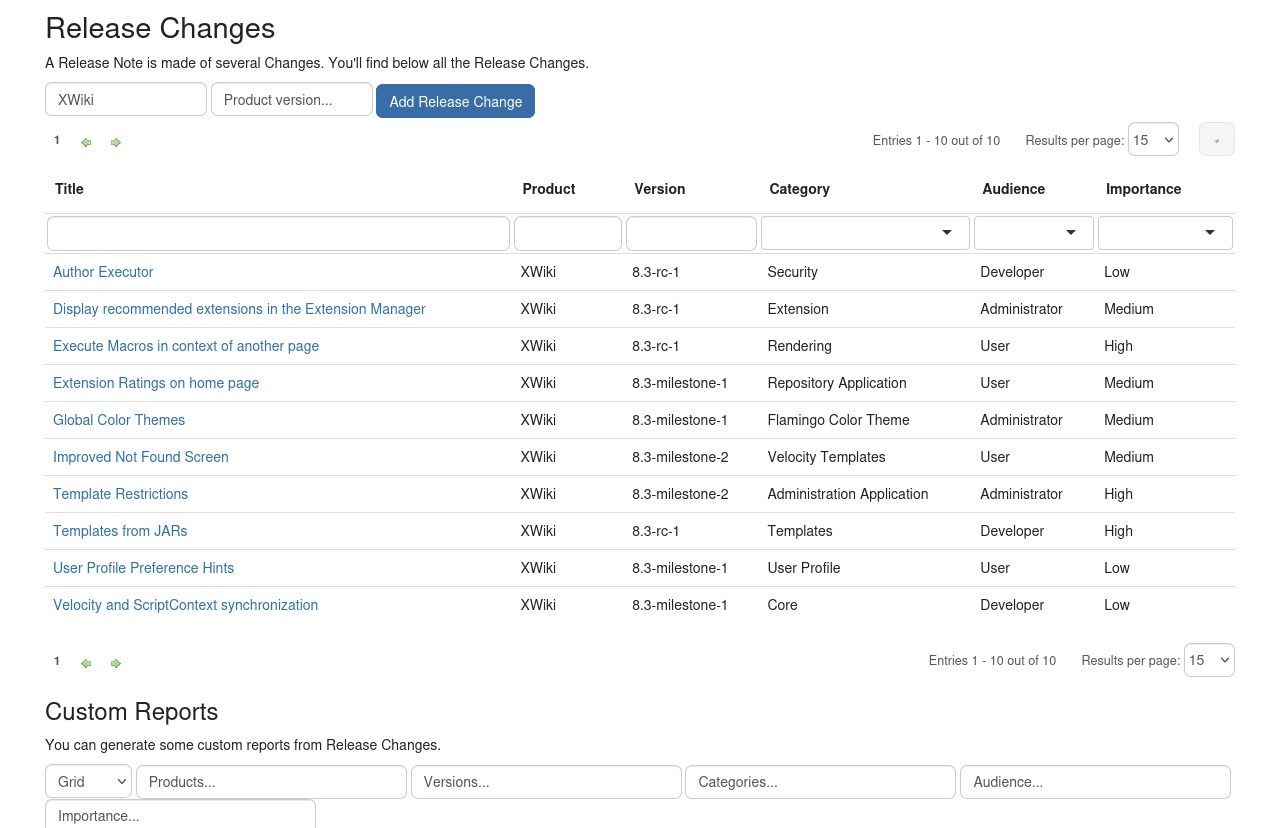This screenshot has width=1280, height=828.
Task: Click the Administration Application category cell
Action: pos(848,494)
